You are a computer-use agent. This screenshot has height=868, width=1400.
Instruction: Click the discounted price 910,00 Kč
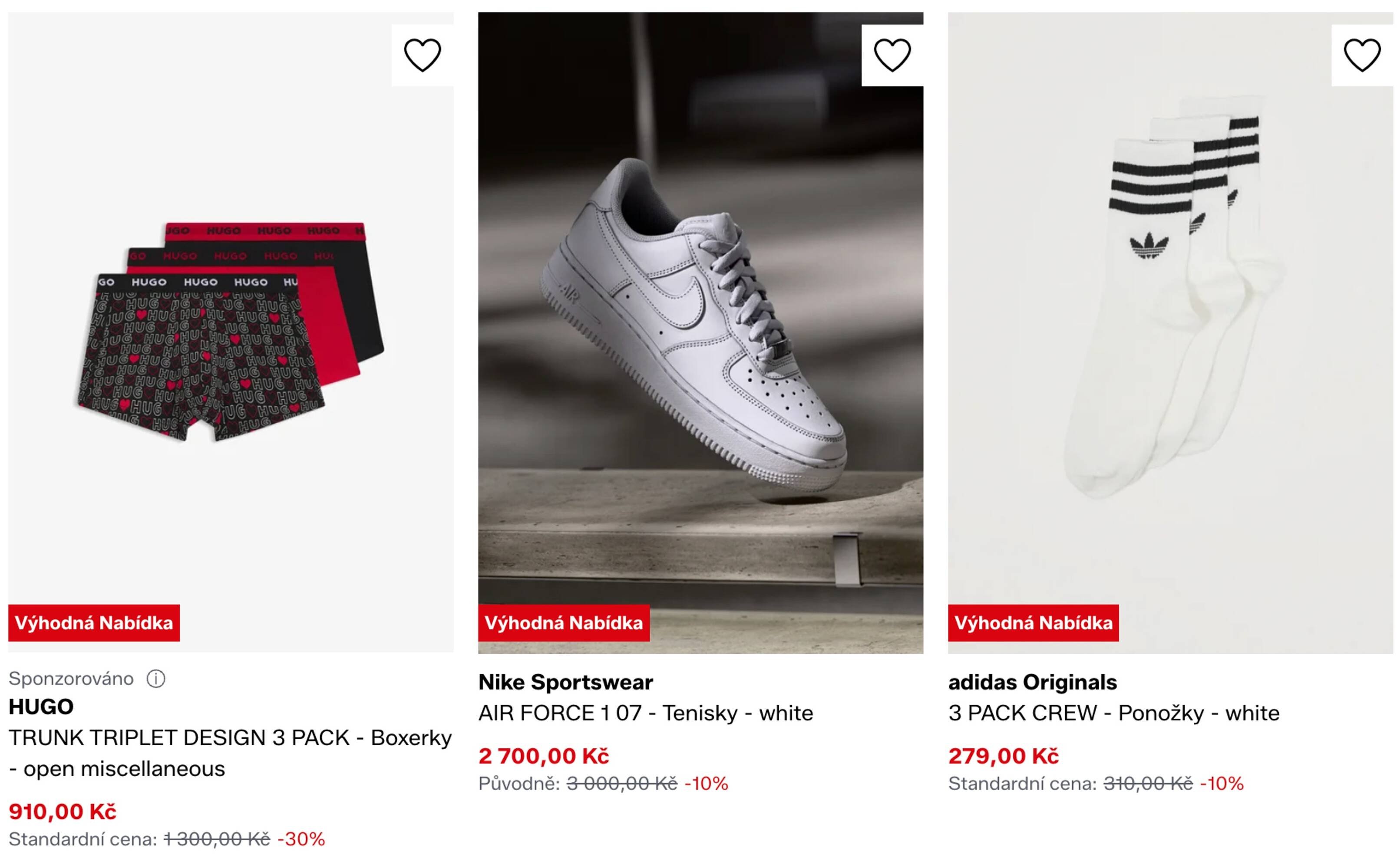point(63,811)
